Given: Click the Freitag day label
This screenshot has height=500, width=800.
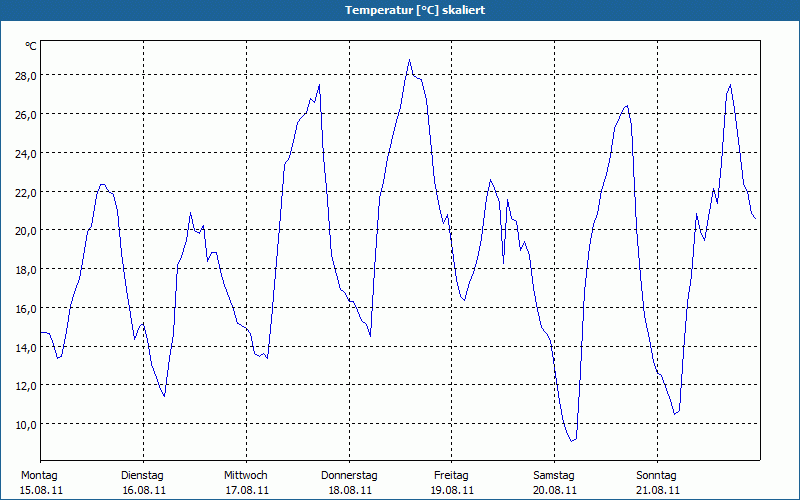Looking at the screenshot, I should tap(451, 476).
